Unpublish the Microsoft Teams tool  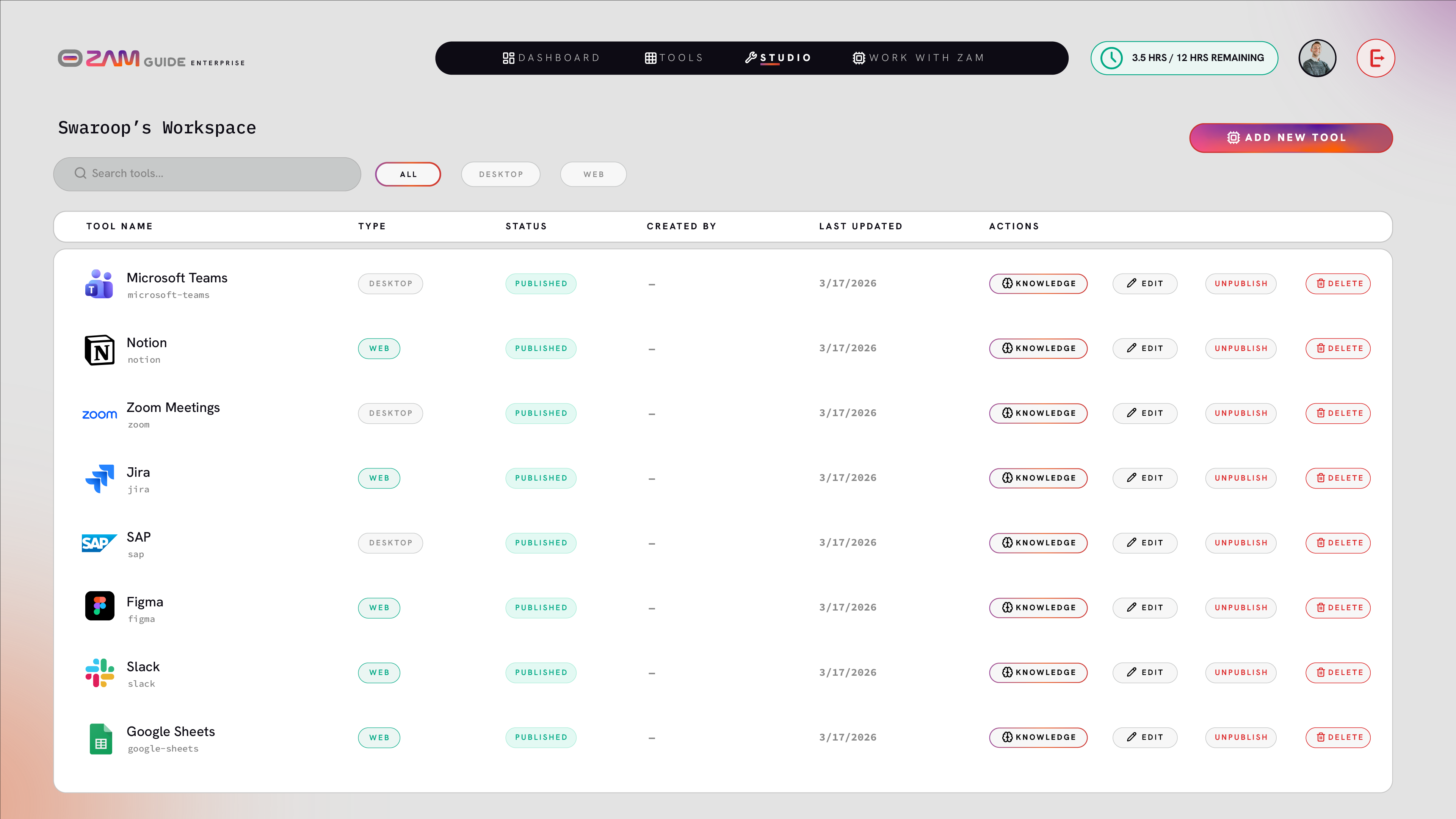1241,284
